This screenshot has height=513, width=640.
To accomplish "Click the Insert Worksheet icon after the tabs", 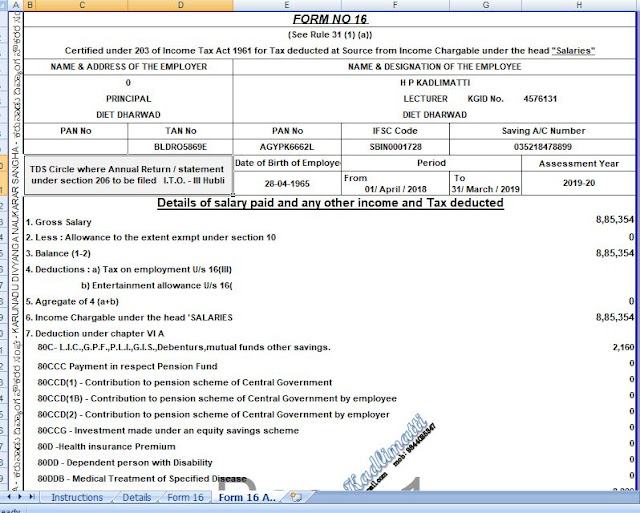I will pyautogui.click(x=296, y=497).
